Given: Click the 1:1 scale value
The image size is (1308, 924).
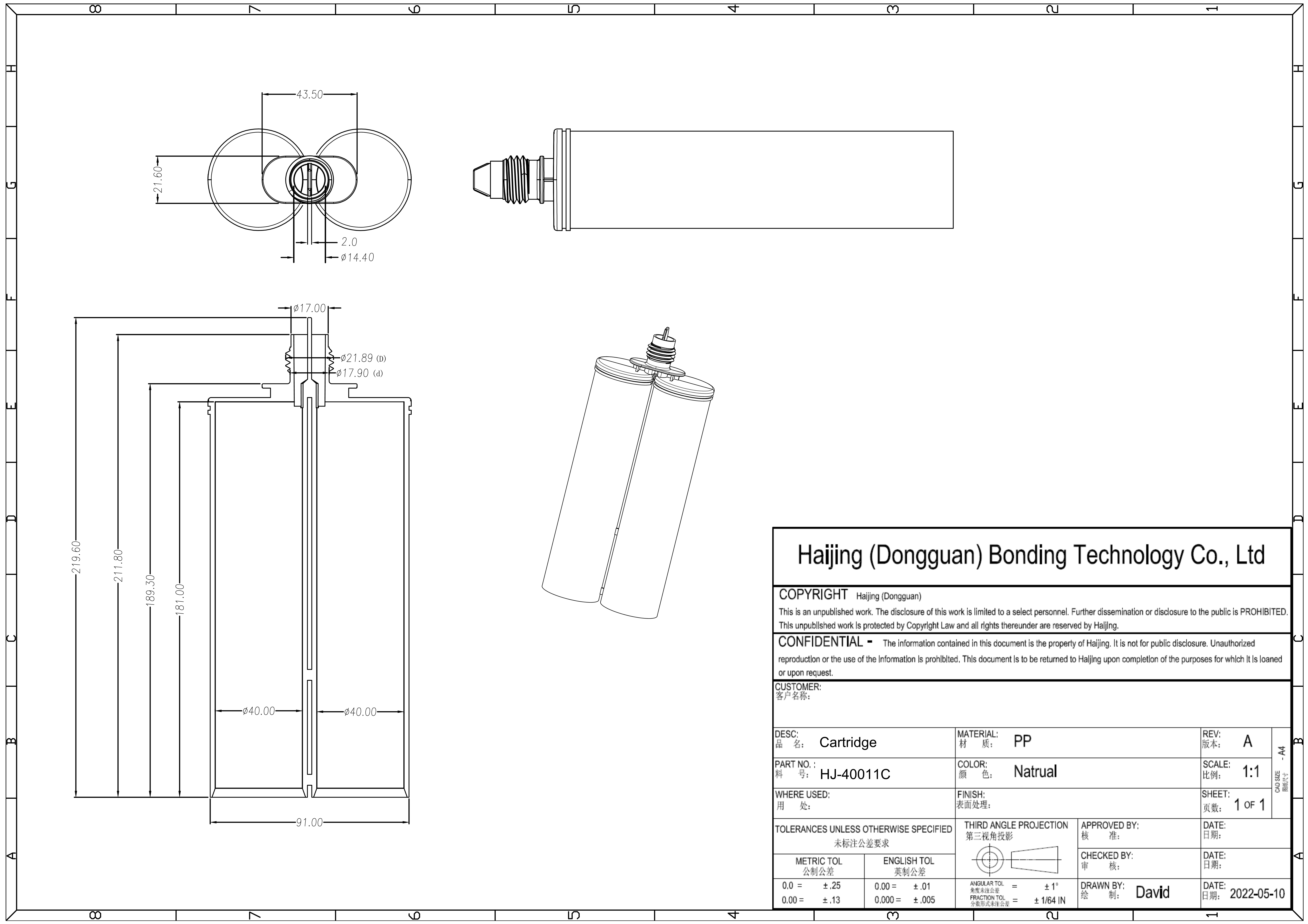Looking at the screenshot, I should (1251, 772).
